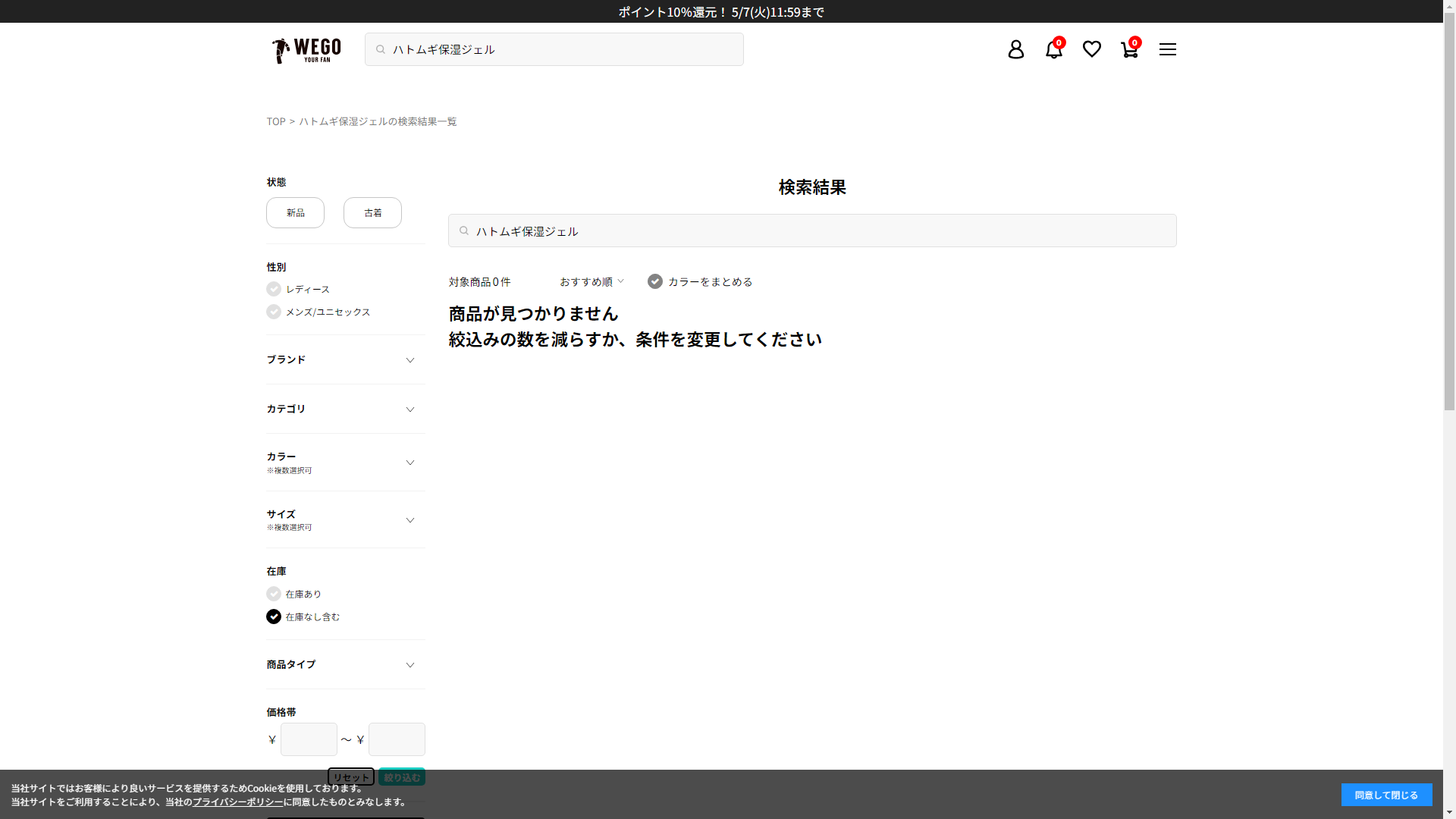Screen dimensions: 1456x819
Task: Click the header search magnifier icon
Action: pos(381,49)
